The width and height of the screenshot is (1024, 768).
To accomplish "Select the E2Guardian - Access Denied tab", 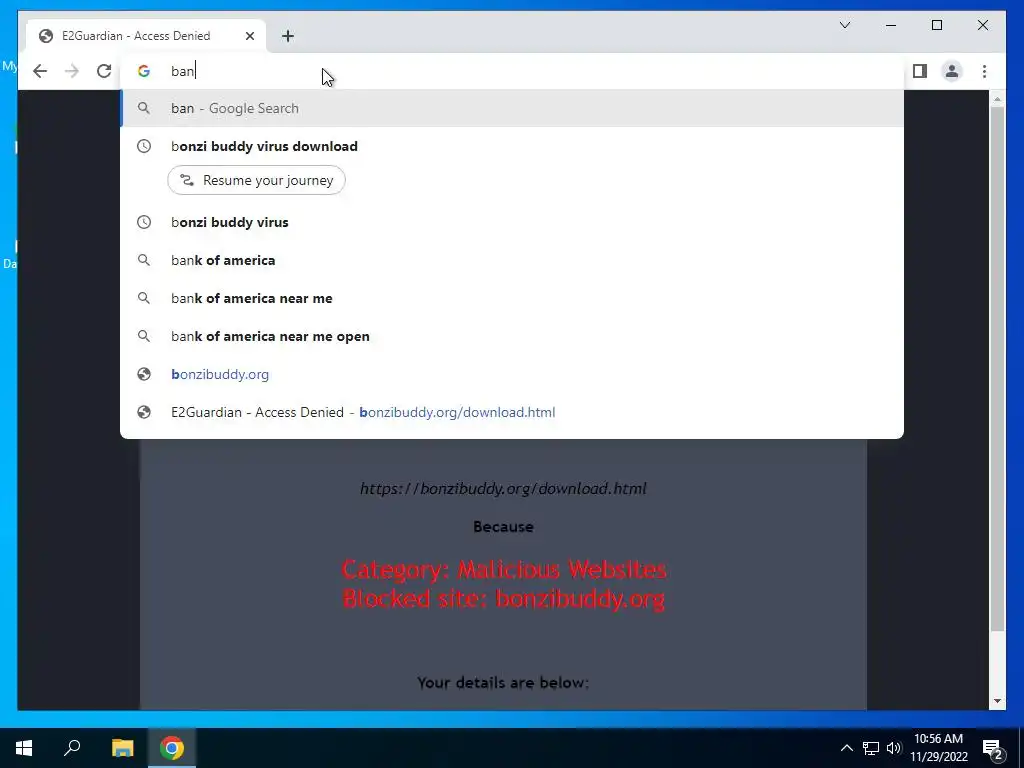I will pos(146,36).
